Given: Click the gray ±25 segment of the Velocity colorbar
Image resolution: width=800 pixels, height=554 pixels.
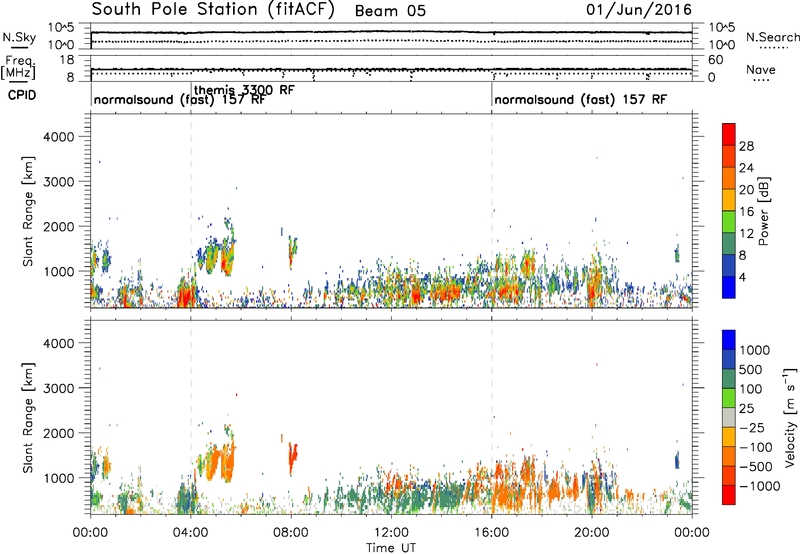Looking at the screenshot, I should 729,417.
